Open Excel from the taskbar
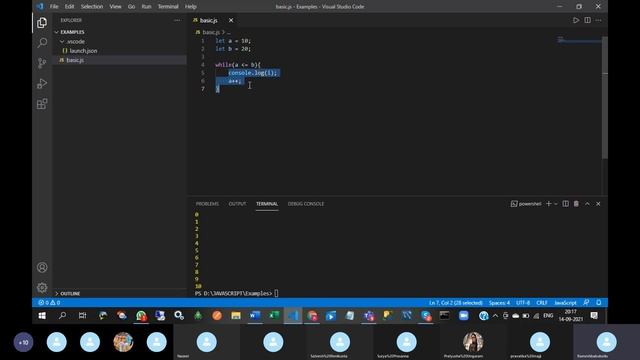The width and height of the screenshot is (640, 360). [273, 316]
